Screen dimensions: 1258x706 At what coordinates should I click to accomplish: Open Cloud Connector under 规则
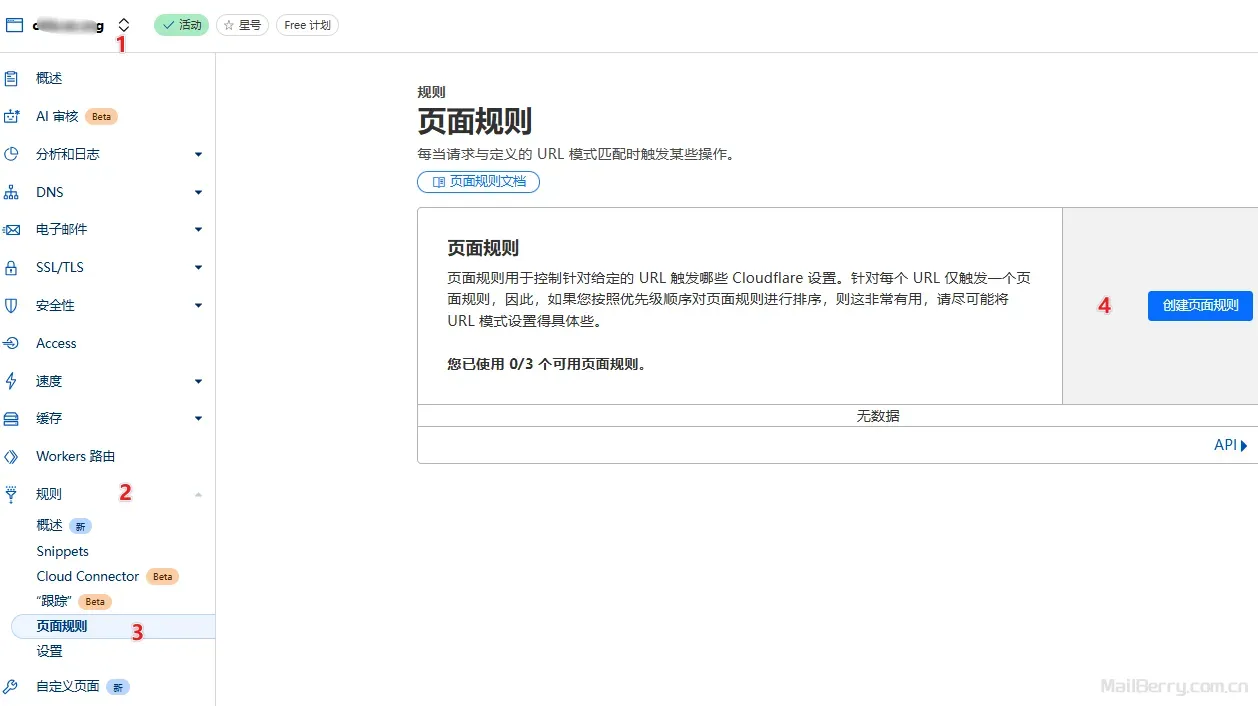coord(88,576)
